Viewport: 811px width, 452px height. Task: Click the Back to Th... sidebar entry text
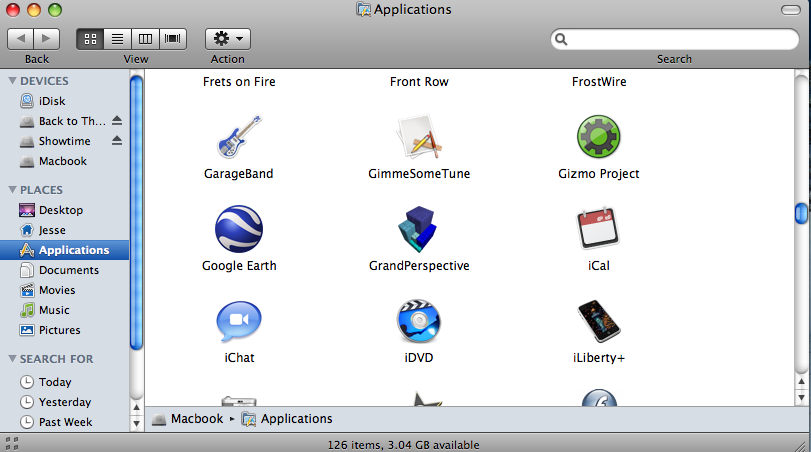coord(72,121)
